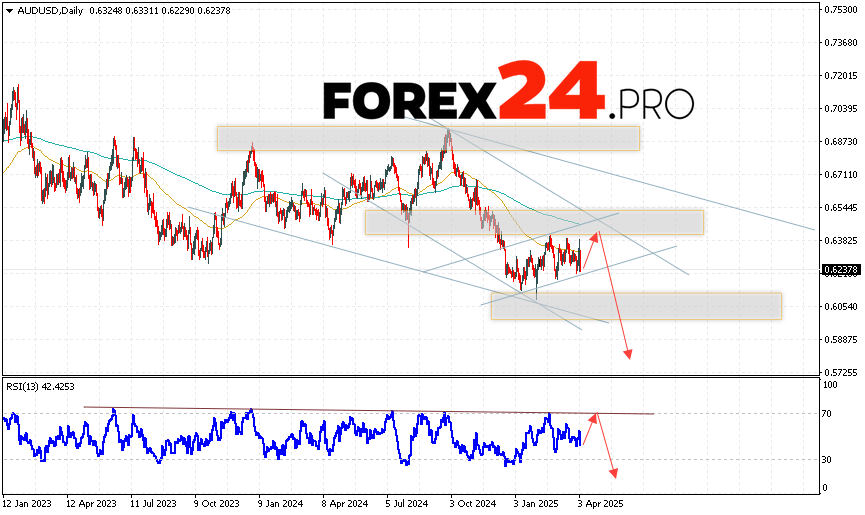The width and height of the screenshot is (865, 515).
Task: Select the topmost grey resistance zone rectangle
Action: tap(427, 138)
